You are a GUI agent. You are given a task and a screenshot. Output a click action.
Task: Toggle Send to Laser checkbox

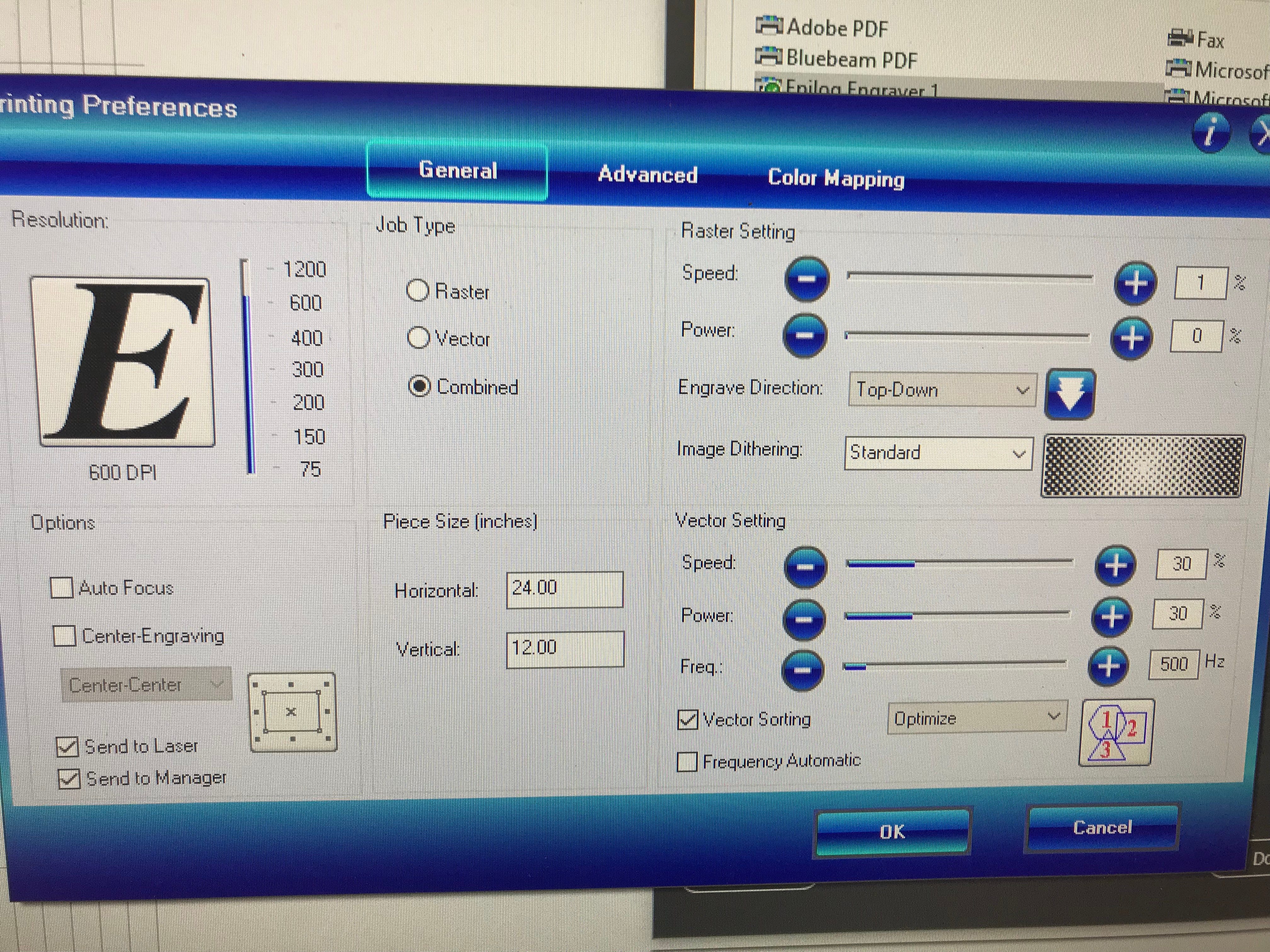click(x=127, y=746)
